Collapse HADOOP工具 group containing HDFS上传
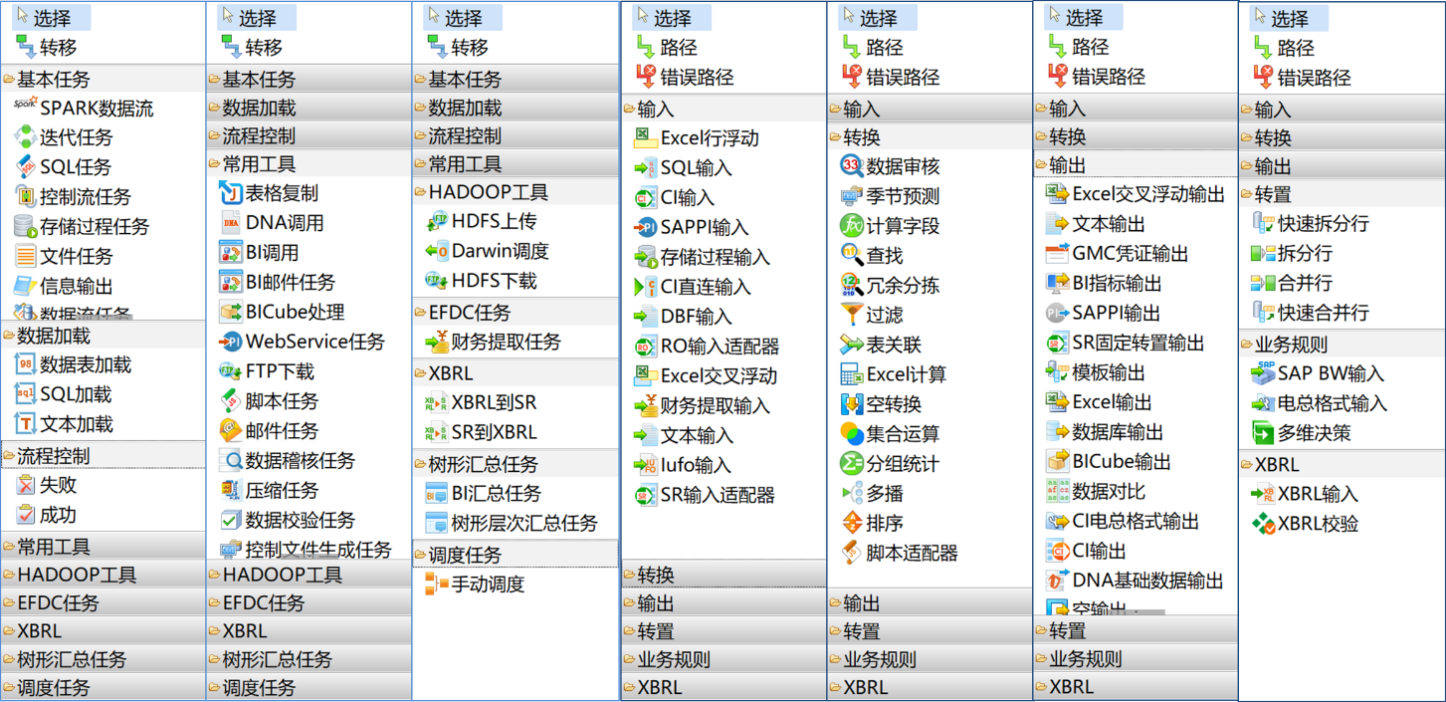1446x702 pixels. (x=516, y=192)
